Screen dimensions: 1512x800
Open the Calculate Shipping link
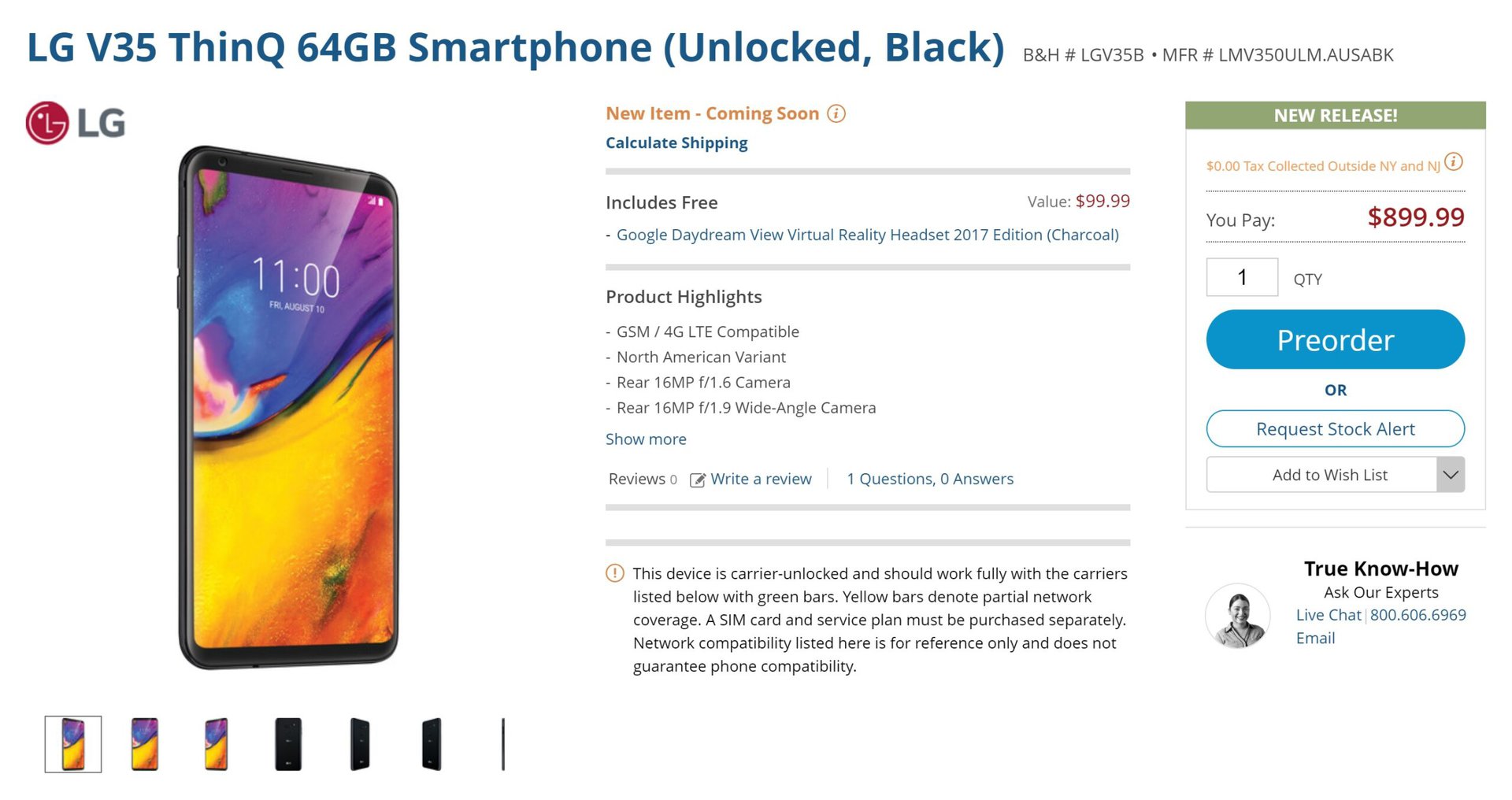click(676, 143)
